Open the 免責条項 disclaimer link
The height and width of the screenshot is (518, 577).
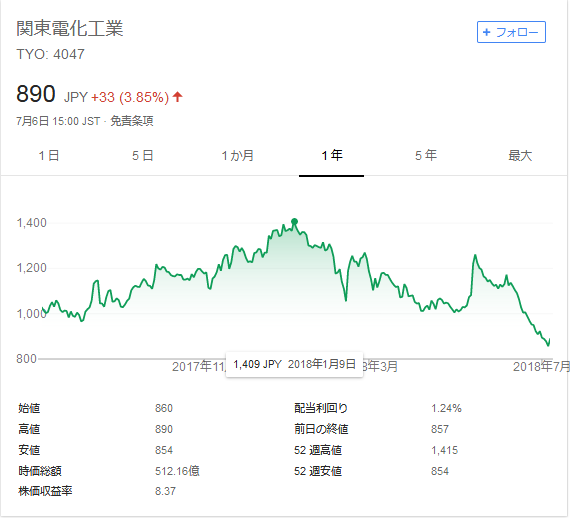click(x=132, y=121)
